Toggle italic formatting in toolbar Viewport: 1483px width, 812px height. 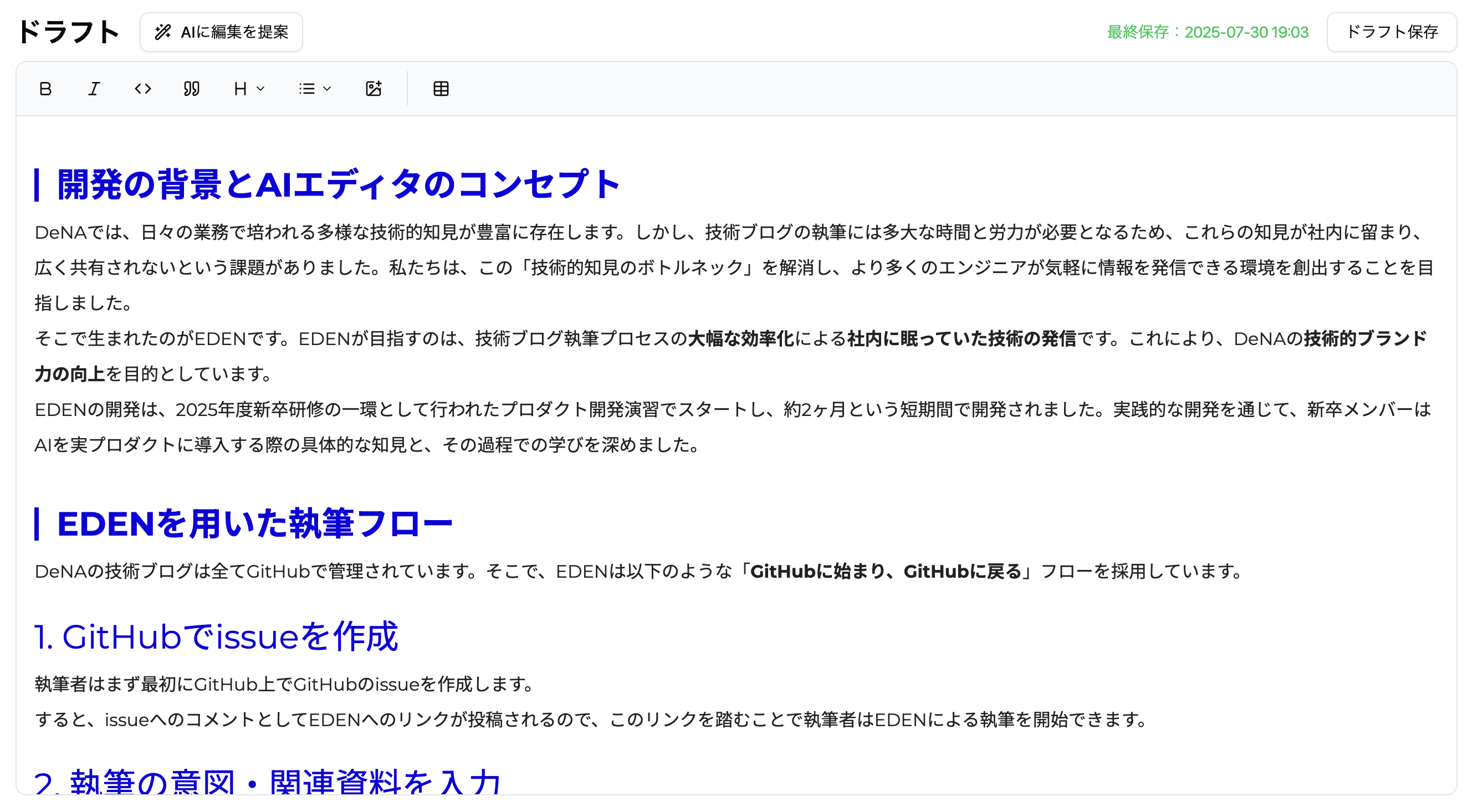pyautogui.click(x=94, y=89)
